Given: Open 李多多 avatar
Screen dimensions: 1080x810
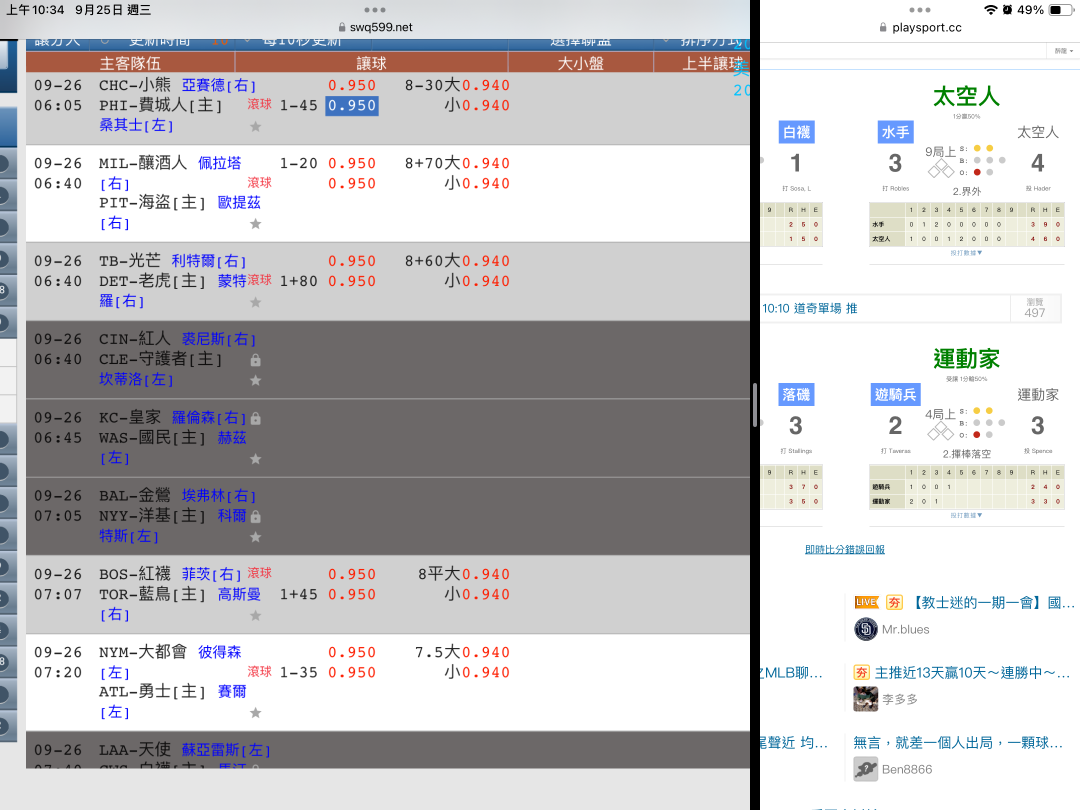Looking at the screenshot, I should point(866,698).
